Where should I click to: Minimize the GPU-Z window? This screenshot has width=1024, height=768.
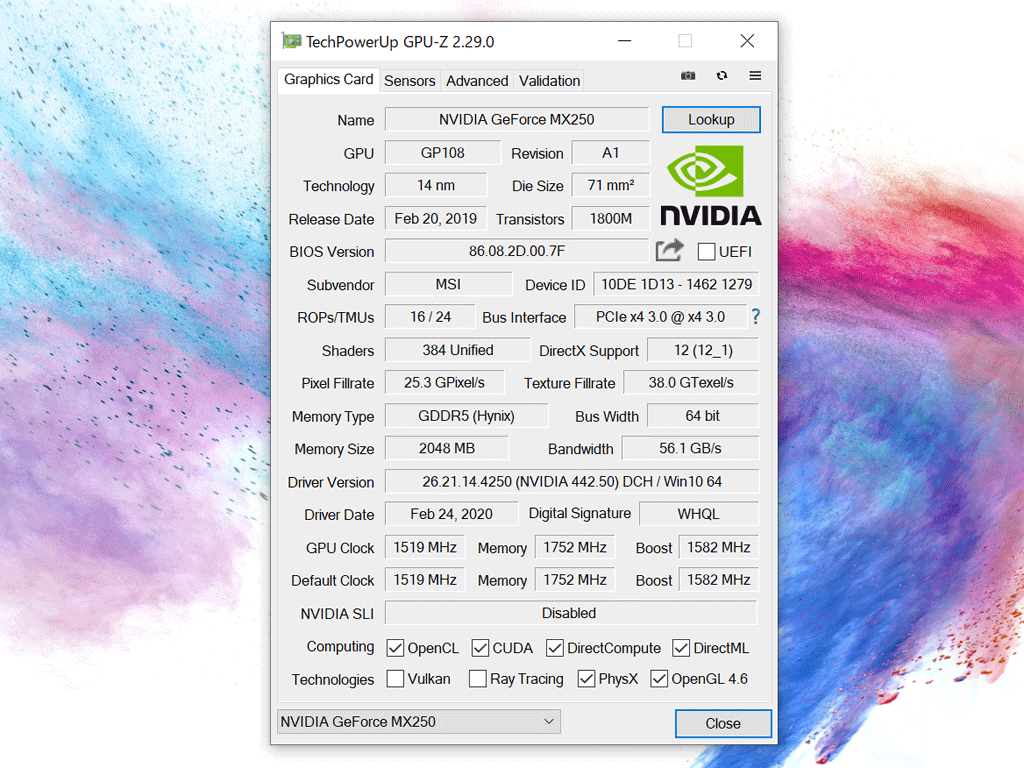pos(625,40)
